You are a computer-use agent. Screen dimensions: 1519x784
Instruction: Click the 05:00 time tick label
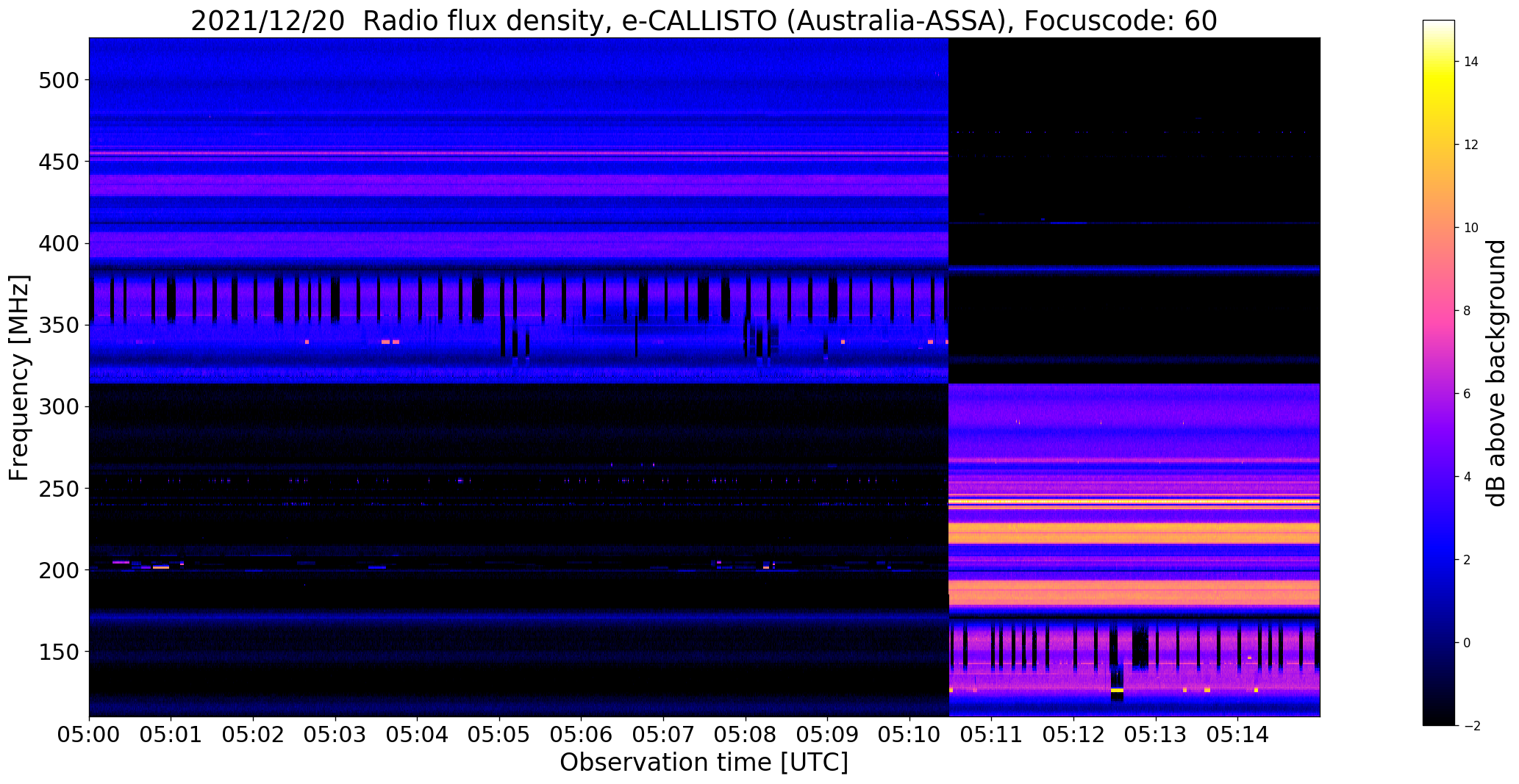click(89, 735)
